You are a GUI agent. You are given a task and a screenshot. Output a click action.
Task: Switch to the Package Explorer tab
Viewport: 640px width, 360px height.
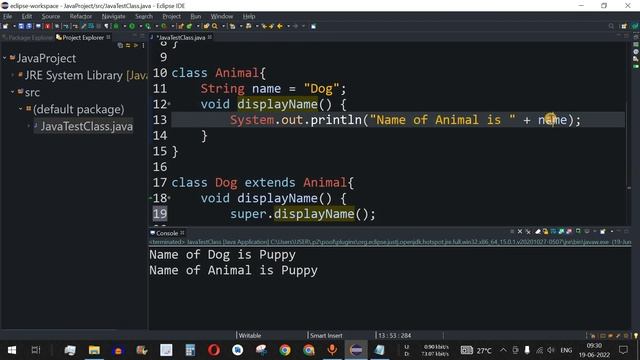point(27,38)
